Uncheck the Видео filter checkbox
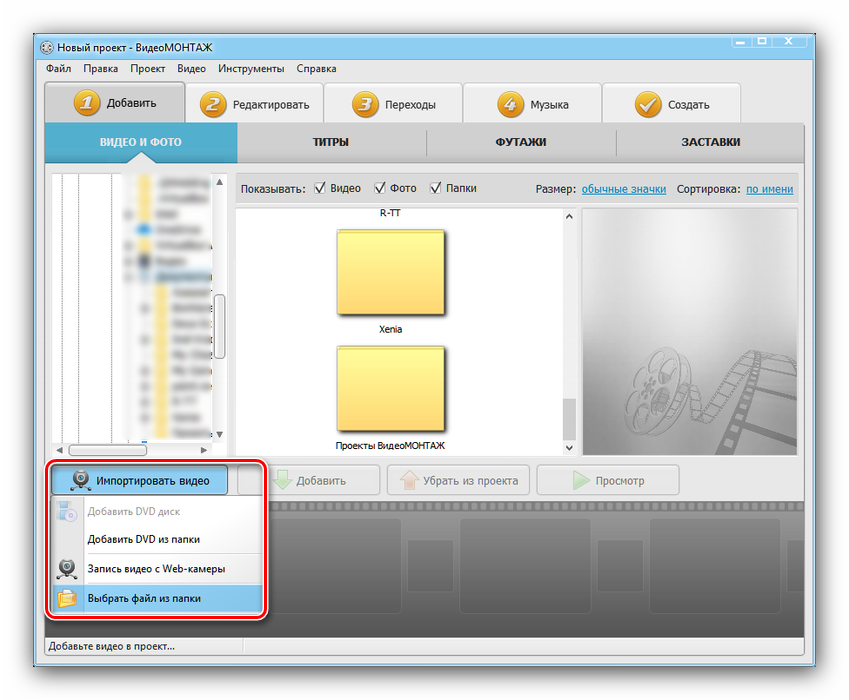 tap(320, 188)
